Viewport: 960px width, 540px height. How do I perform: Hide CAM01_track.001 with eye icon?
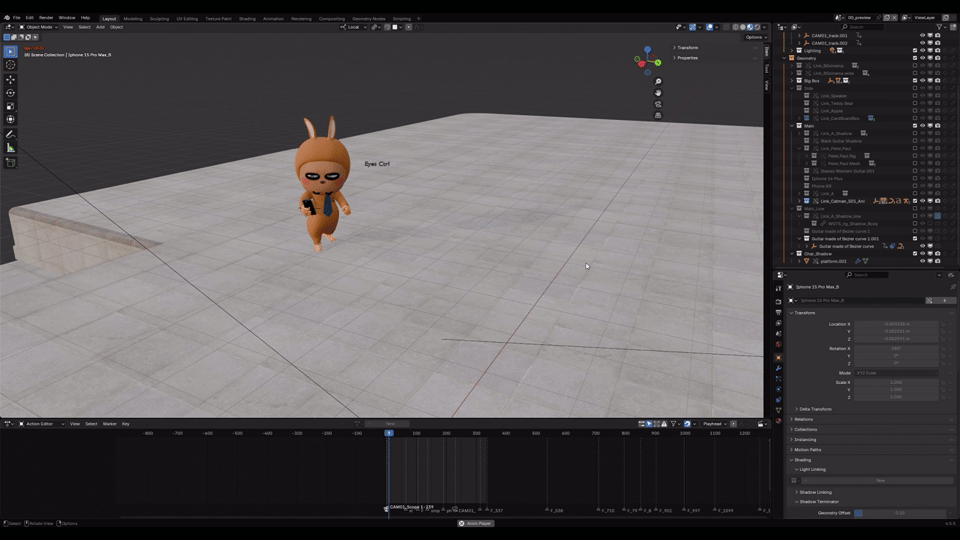click(x=923, y=36)
